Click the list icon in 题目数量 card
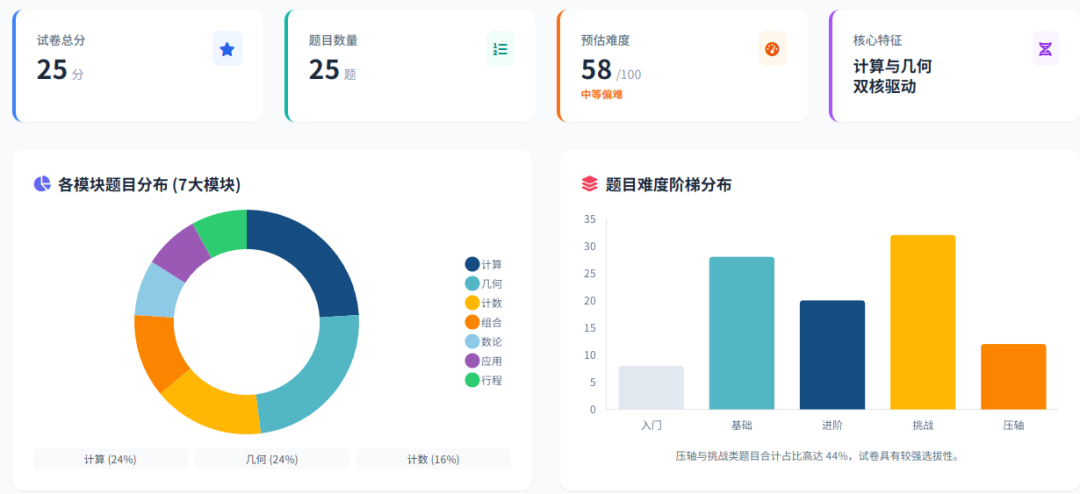 500,49
